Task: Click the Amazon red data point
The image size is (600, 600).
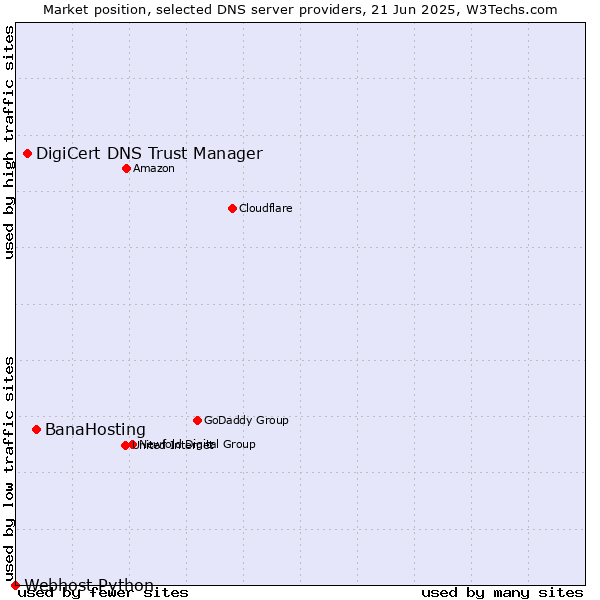Action: (127, 168)
